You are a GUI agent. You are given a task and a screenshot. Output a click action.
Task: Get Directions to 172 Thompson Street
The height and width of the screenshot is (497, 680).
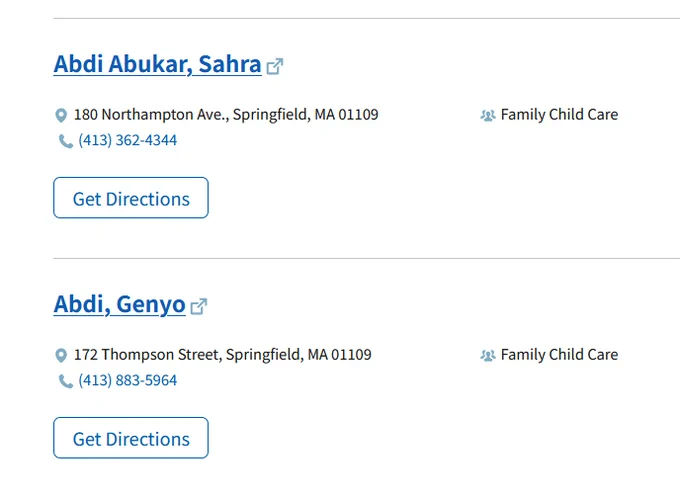coord(131,438)
